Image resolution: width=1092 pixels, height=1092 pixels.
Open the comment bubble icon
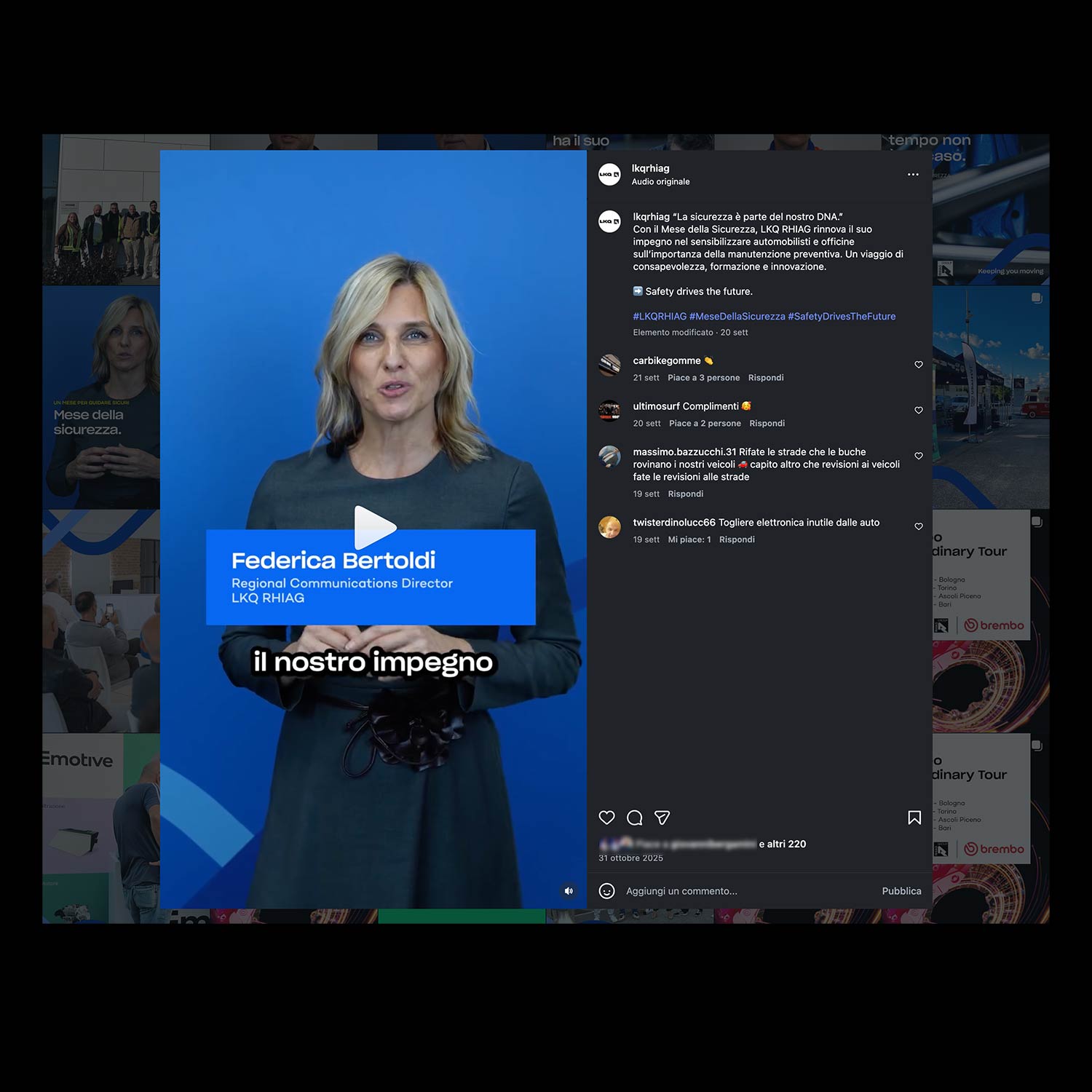point(635,818)
